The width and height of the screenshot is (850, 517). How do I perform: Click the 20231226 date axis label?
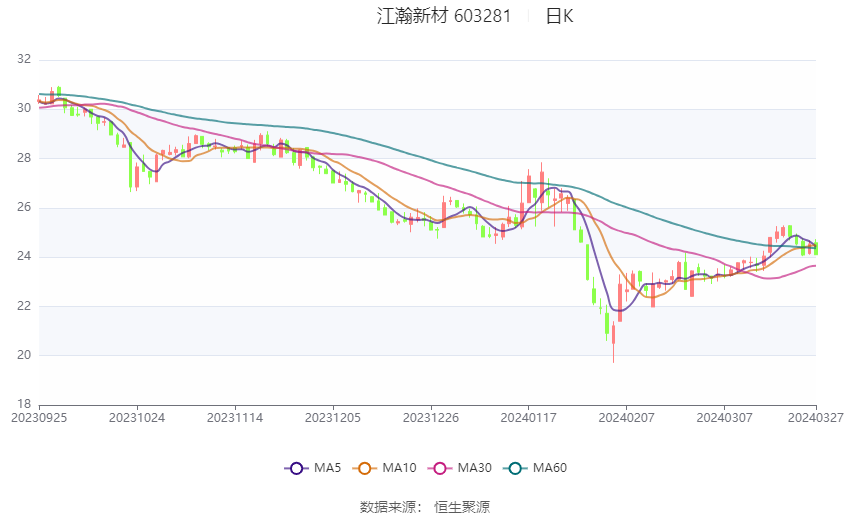point(430,417)
